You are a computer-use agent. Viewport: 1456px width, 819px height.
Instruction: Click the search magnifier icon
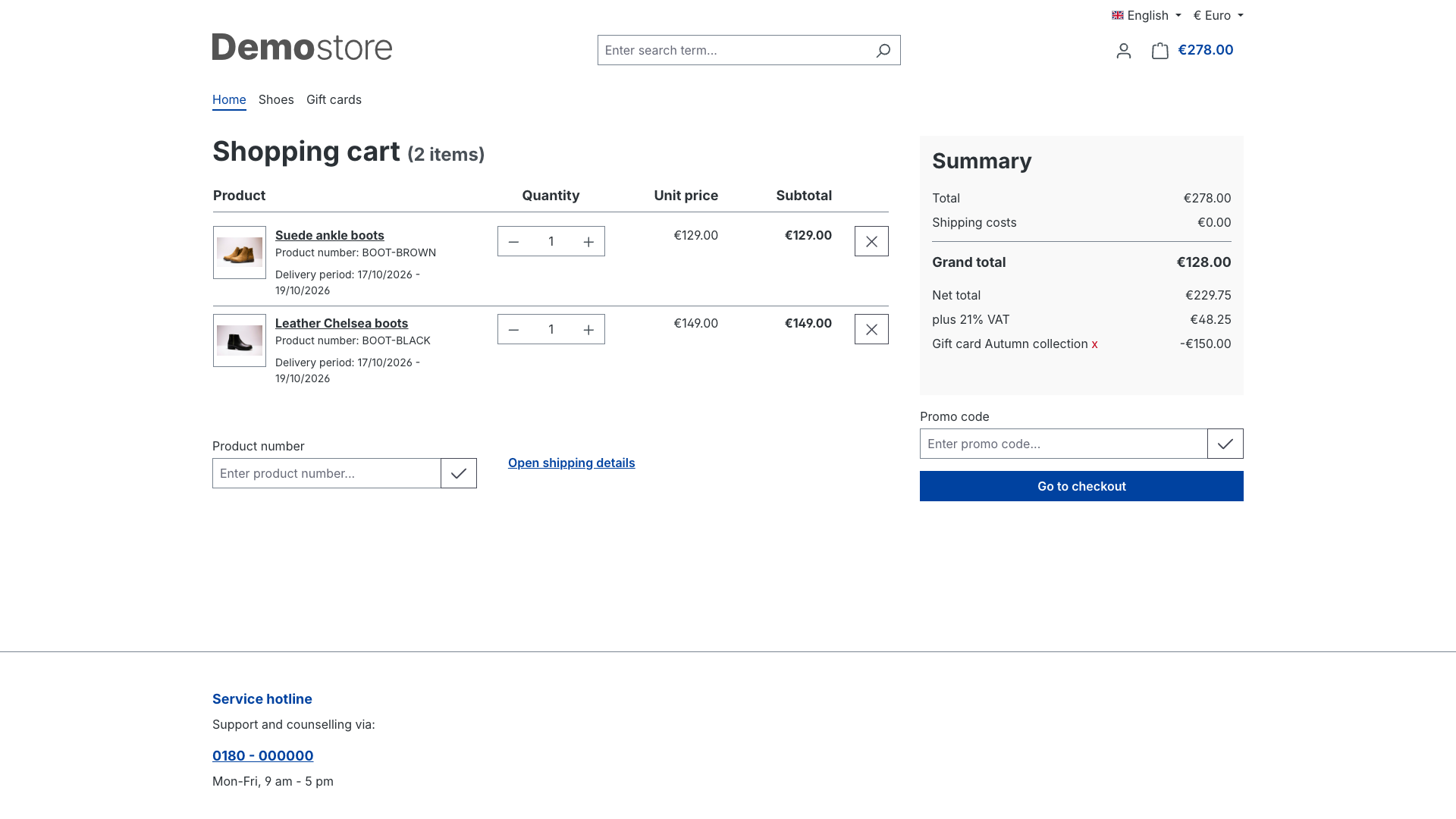click(883, 50)
